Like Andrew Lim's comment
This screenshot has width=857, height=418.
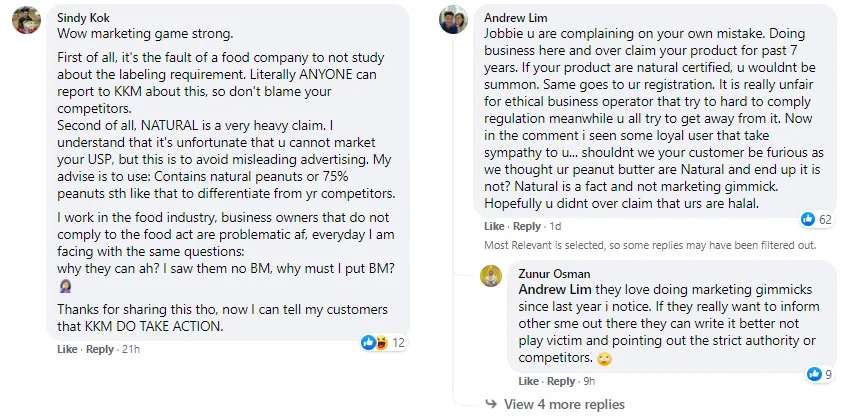tap(494, 226)
